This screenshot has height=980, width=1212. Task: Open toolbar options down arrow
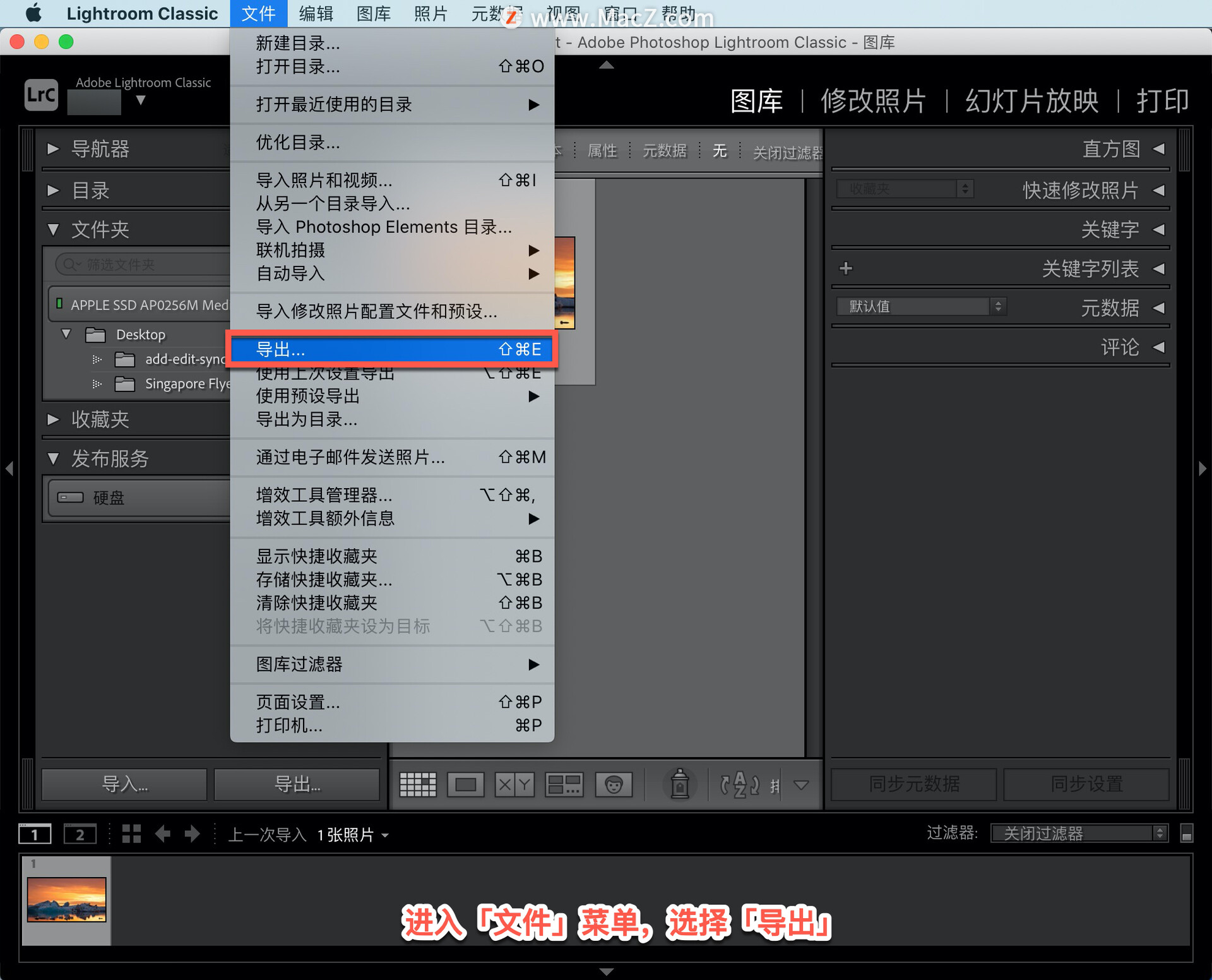[801, 785]
